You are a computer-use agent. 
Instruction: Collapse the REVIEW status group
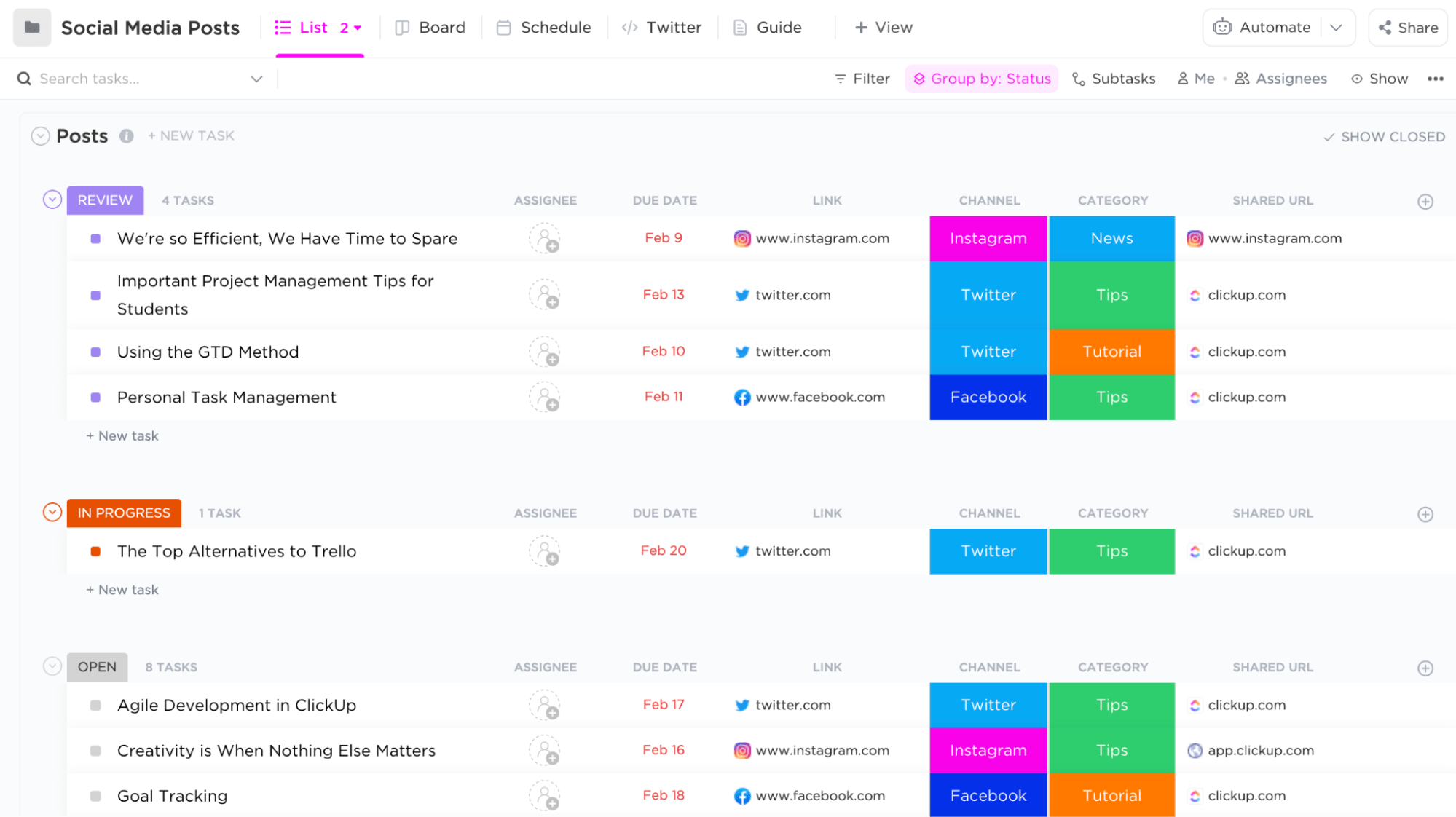[x=52, y=199]
